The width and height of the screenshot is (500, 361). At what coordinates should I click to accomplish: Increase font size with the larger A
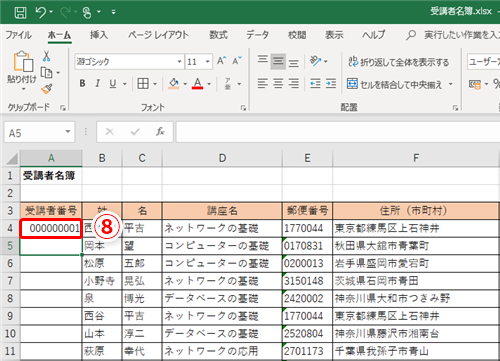(x=222, y=61)
